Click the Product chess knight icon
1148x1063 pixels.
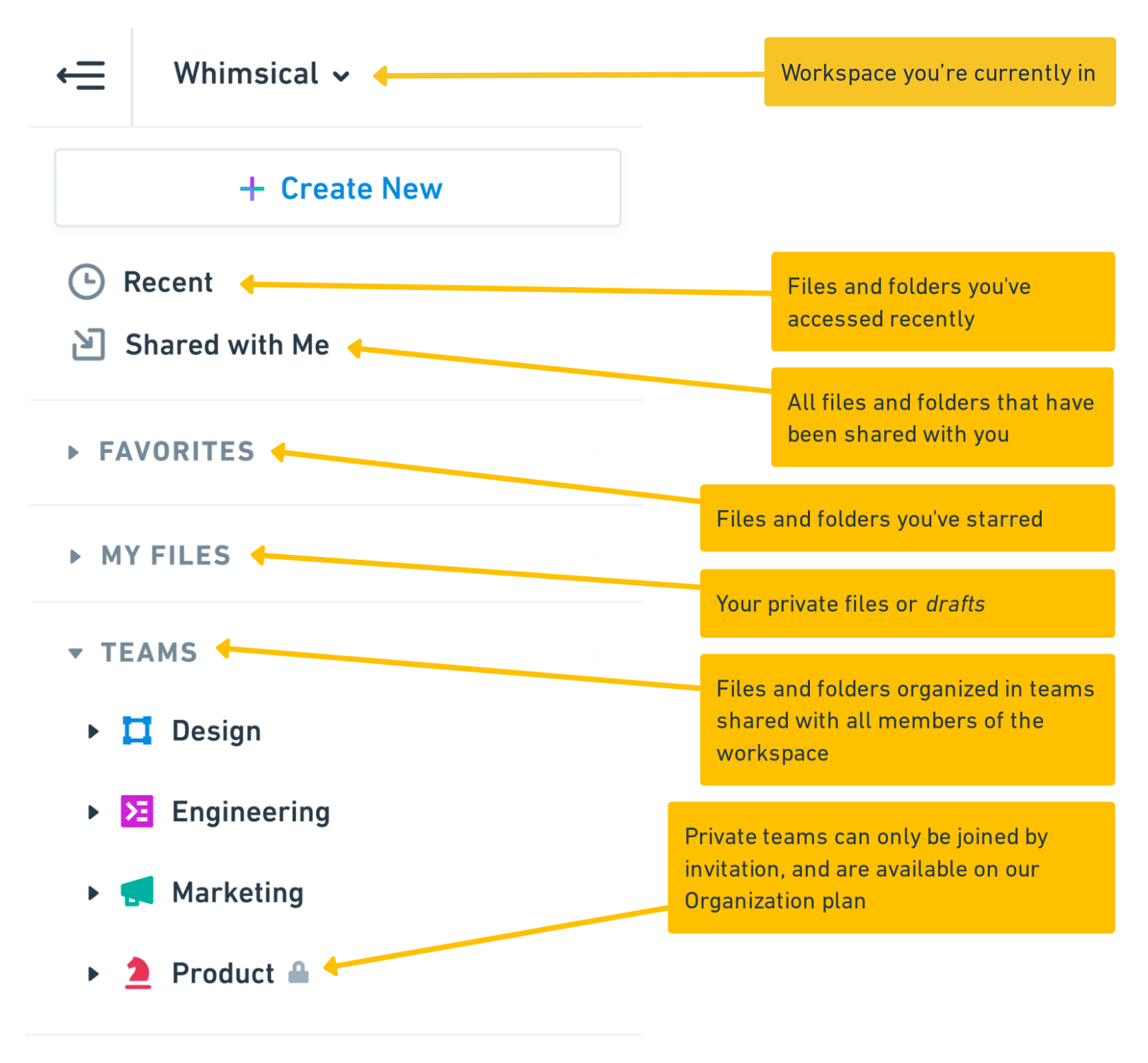[x=137, y=972]
